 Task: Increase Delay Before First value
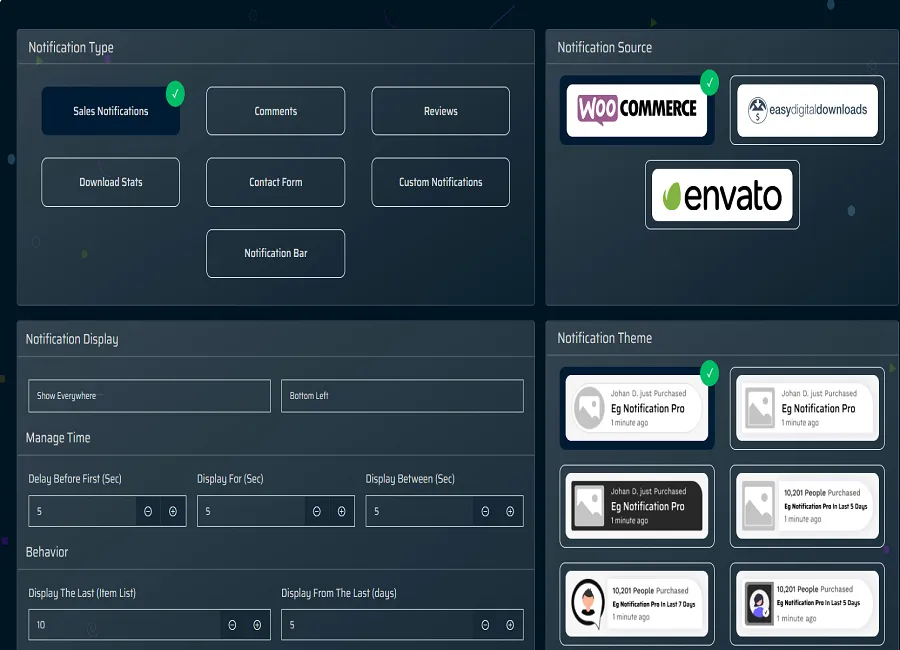[173, 511]
